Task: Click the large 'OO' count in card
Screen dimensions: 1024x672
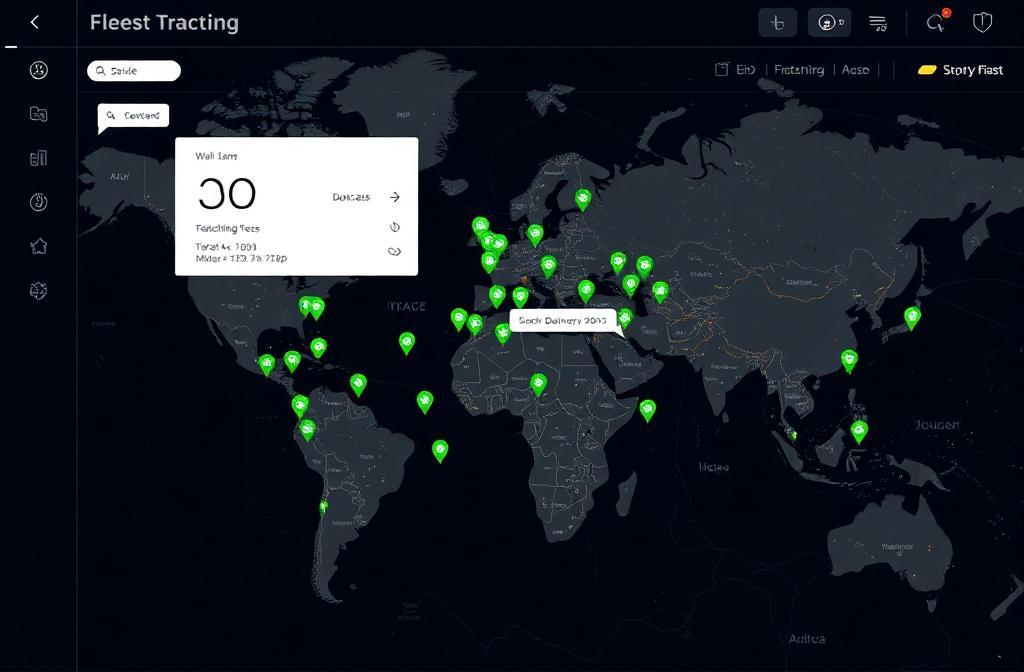Action: 227,194
